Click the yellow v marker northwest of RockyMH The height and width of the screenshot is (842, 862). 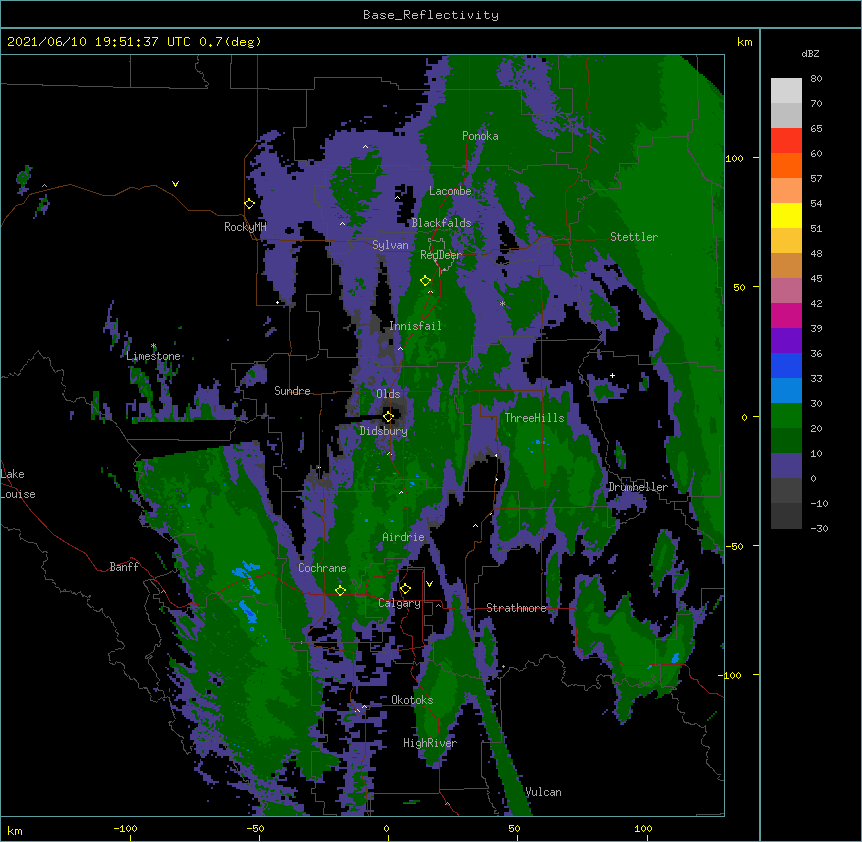tap(175, 184)
